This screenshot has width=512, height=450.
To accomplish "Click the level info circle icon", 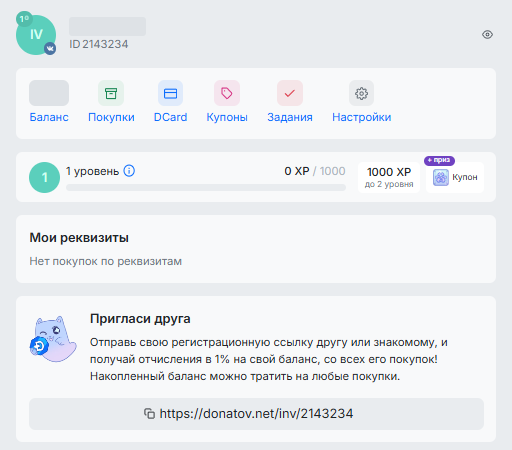I will [129, 171].
